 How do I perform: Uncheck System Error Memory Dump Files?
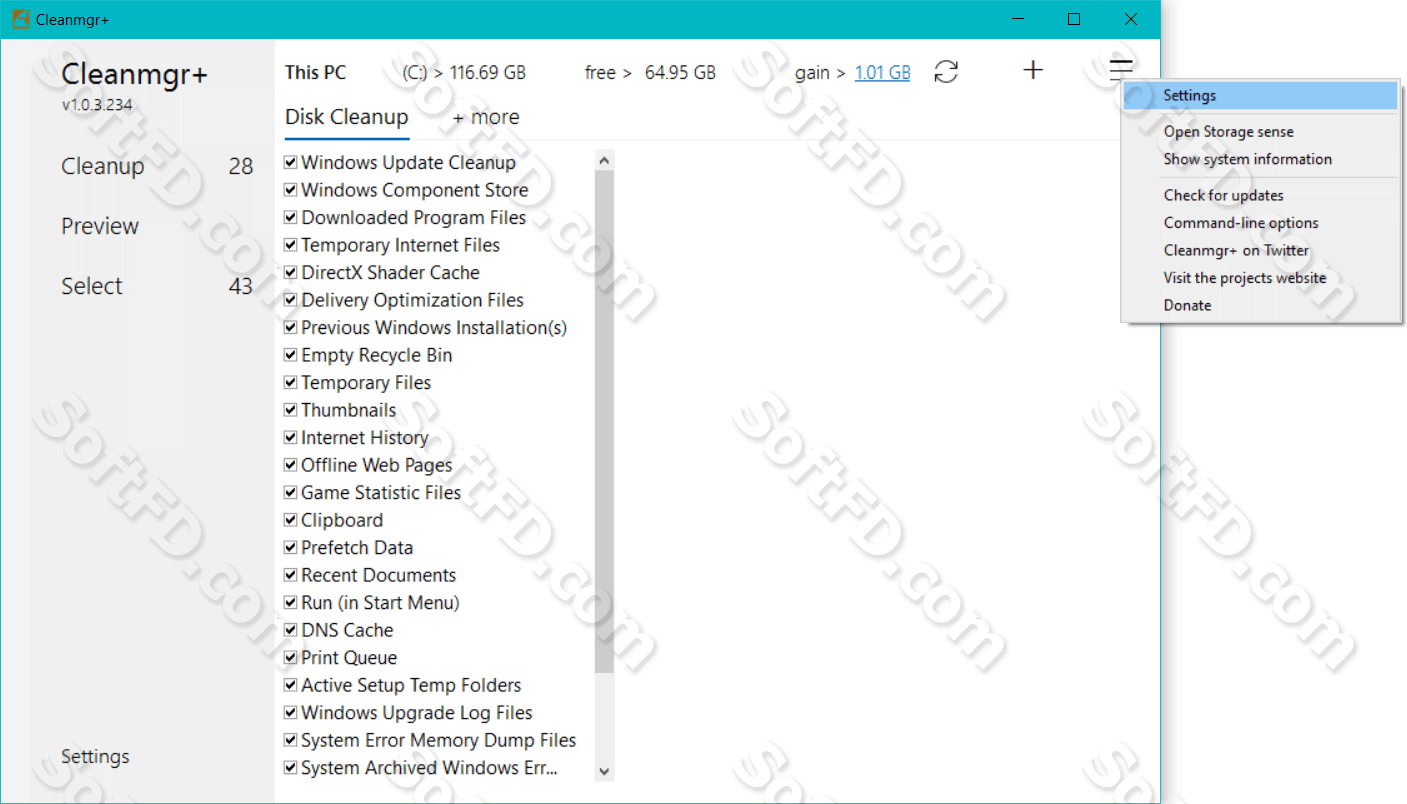pos(291,740)
